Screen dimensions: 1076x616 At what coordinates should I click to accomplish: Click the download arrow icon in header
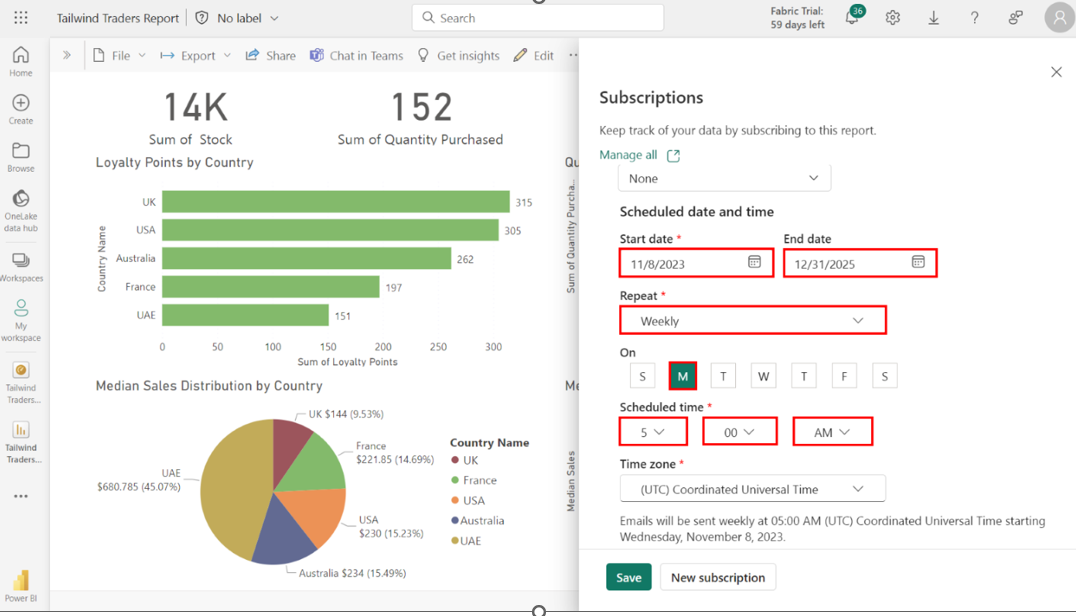click(933, 18)
